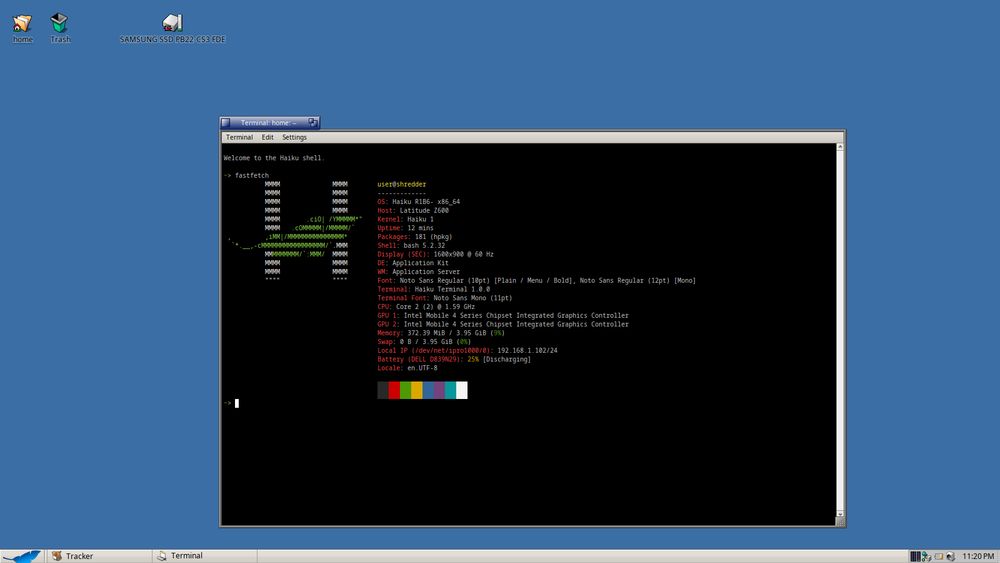Click the white color block in fastfetch palette
Viewport: 1000px width, 563px height.
pyautogui.click(x=462, y=390)
